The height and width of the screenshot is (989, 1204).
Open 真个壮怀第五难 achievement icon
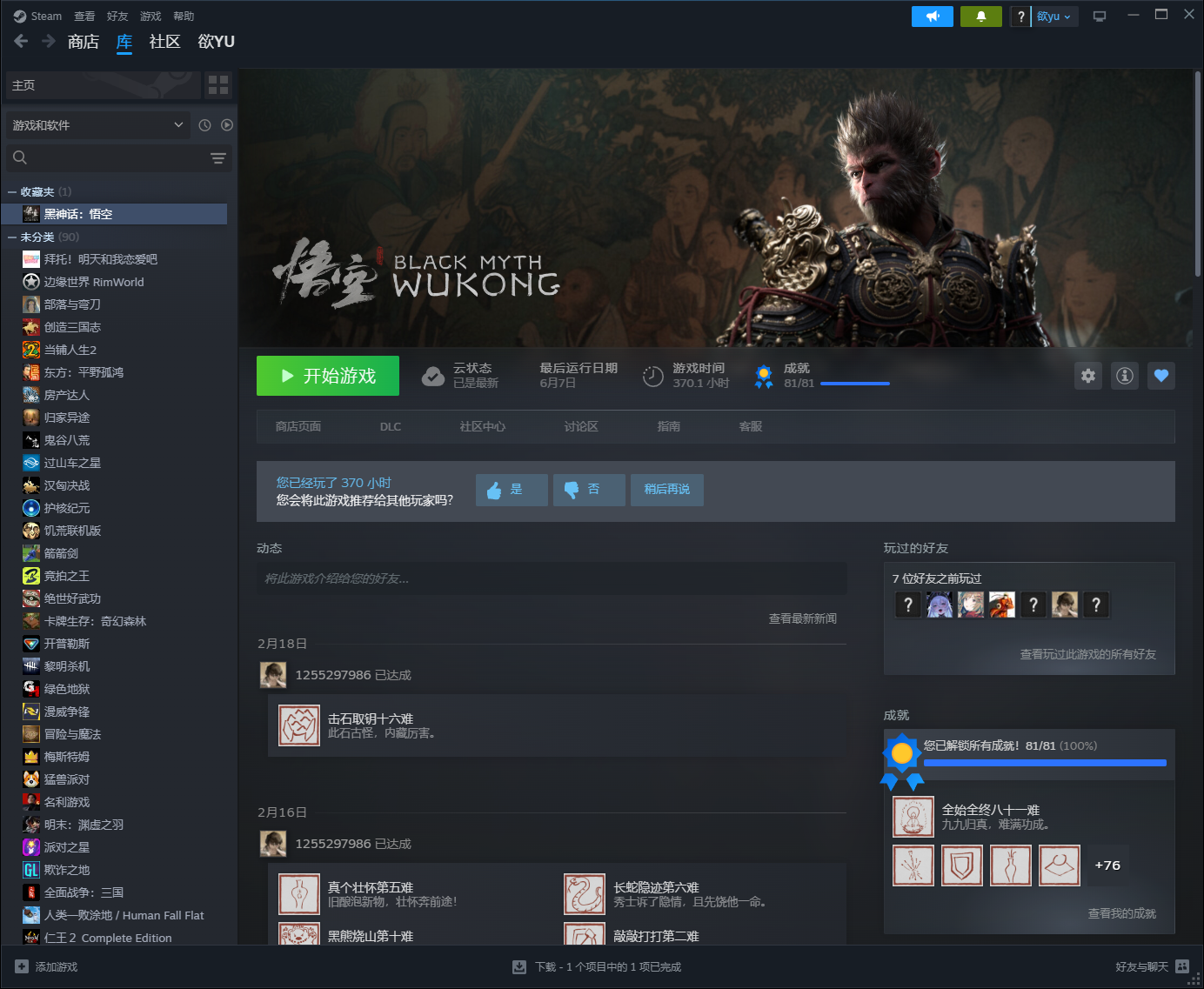point(299,894)
